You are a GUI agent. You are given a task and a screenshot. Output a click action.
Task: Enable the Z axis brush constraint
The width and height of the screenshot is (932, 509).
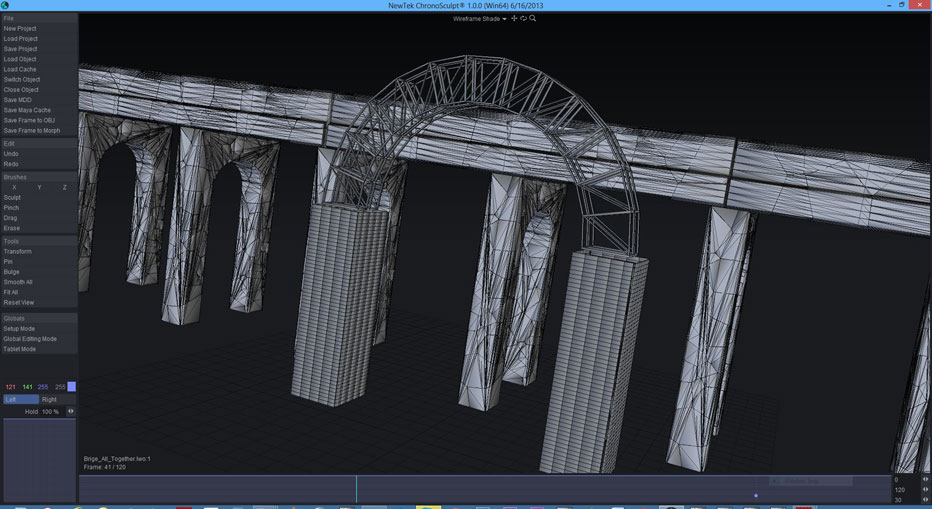(64, 187)
